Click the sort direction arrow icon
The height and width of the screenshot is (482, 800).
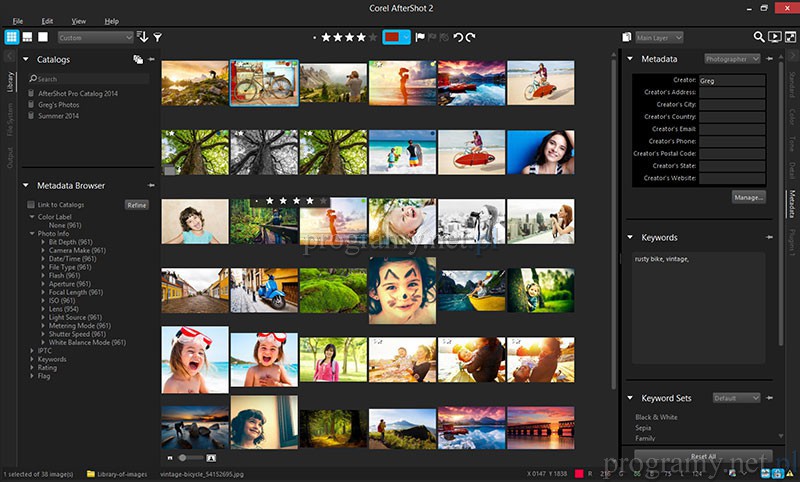tap(143, 37)
